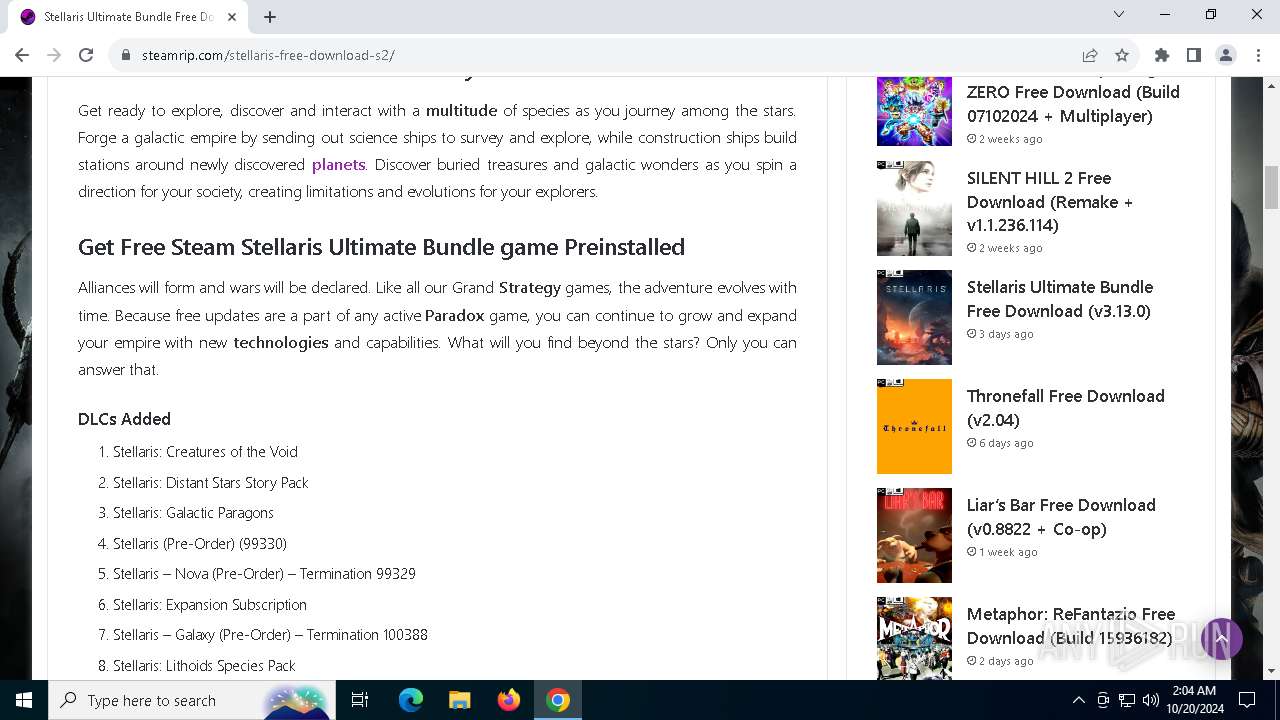Image resolution: width=1280 pixels, height=720 pixels.
Task: Select 'Stellaris: Distant Stars Story Pack' entry
Action: [210, 482]
